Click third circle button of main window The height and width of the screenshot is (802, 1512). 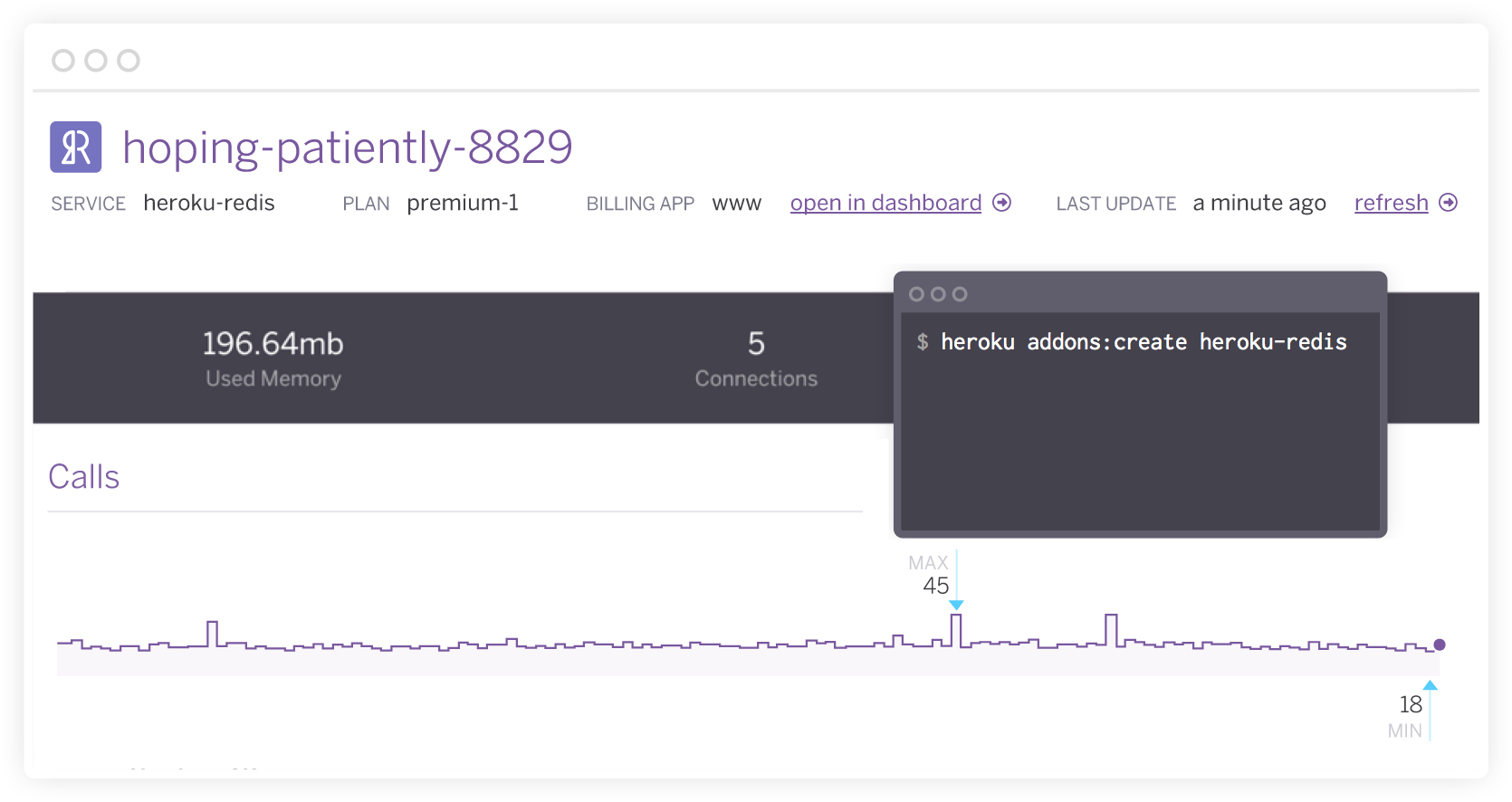(x=129, y=61)
